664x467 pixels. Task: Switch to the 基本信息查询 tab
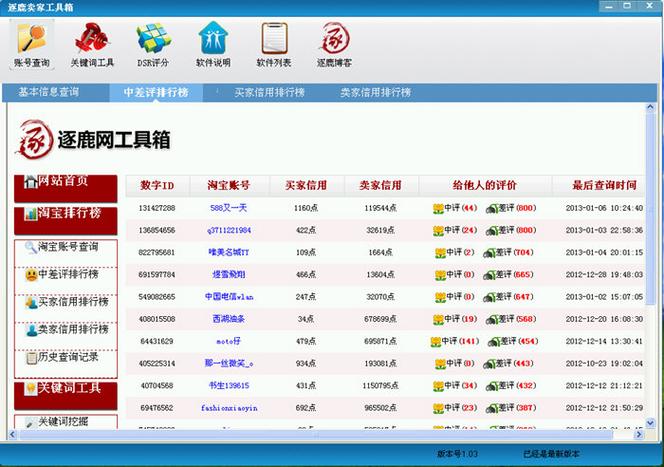click(x=56, y=92)
